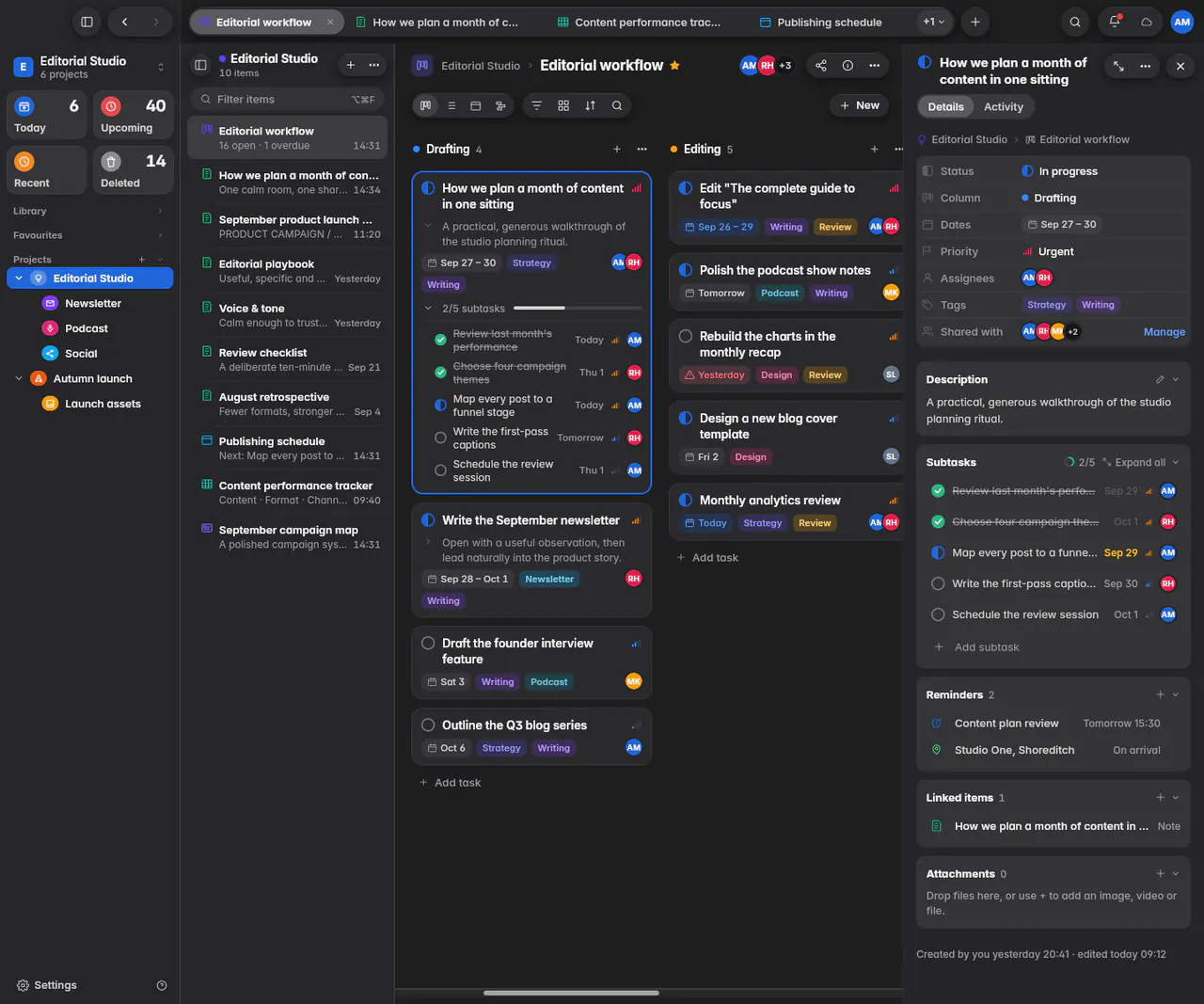Collapse the 2/5 subtasks section in card

[428, 309]
